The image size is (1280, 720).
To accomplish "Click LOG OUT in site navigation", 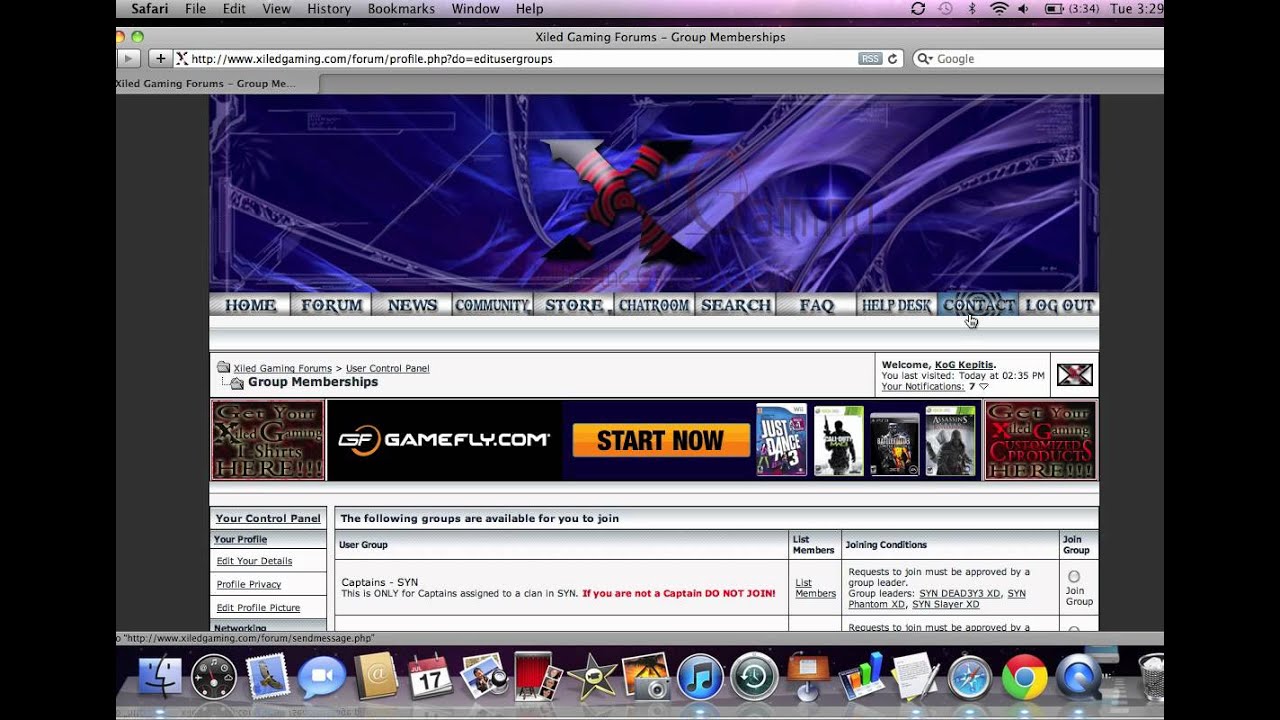I will (x=1059, y=305).
